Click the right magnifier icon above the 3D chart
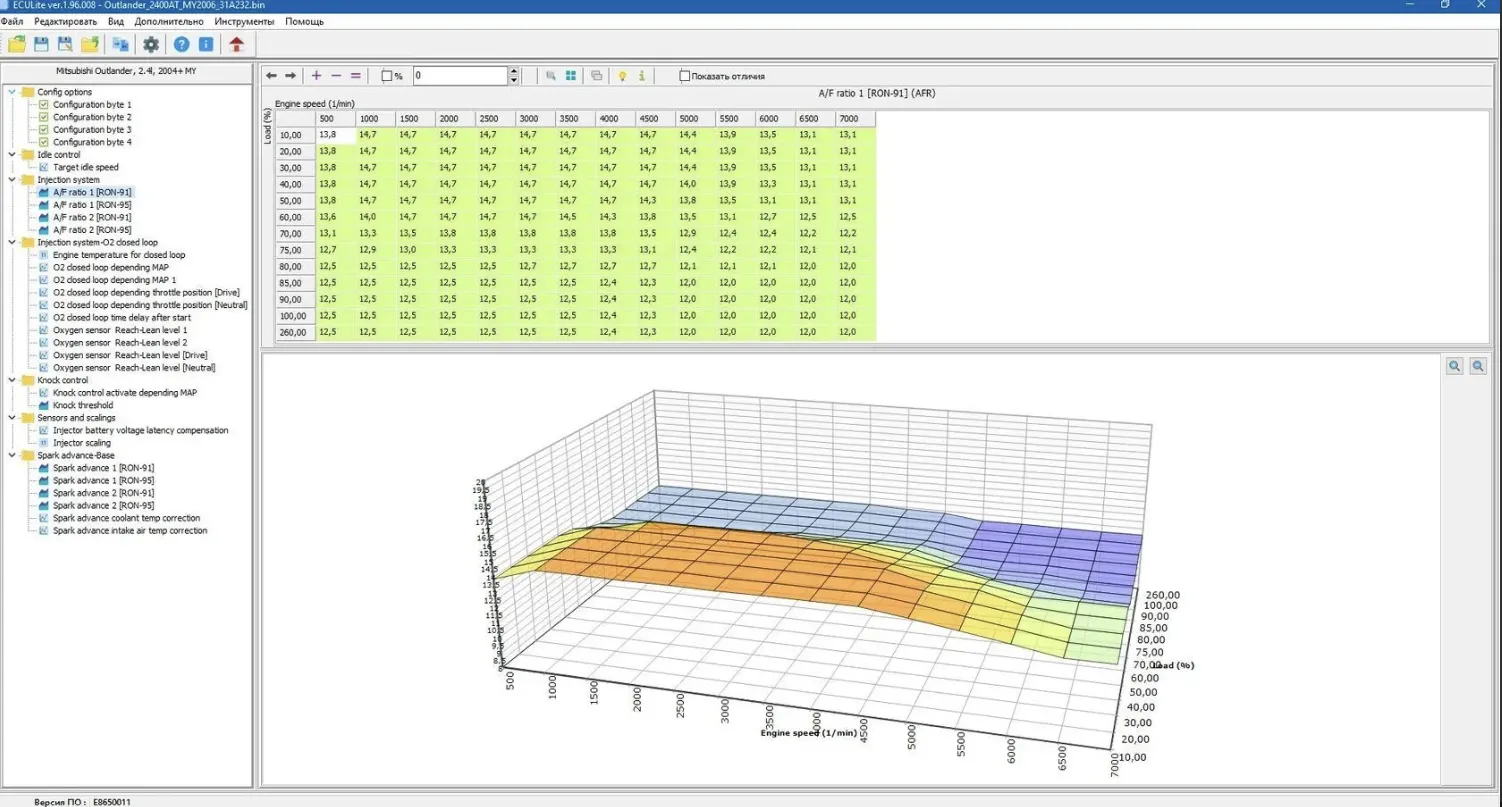This screenshot has width=1502, height=807. [x=1477, y=366]
